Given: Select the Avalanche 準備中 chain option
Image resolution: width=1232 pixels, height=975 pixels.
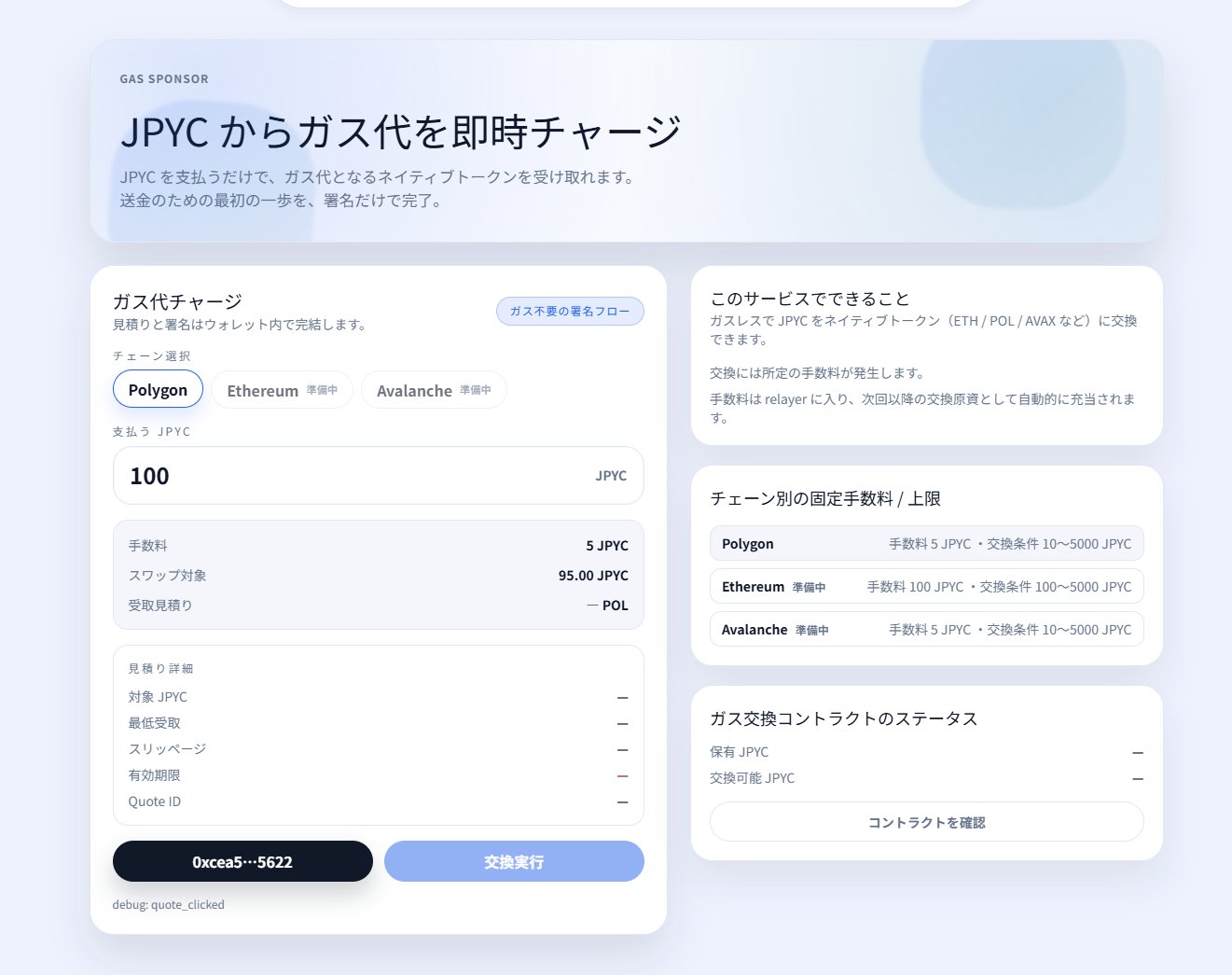Looking at the screenshot, I should coord(434,390).
